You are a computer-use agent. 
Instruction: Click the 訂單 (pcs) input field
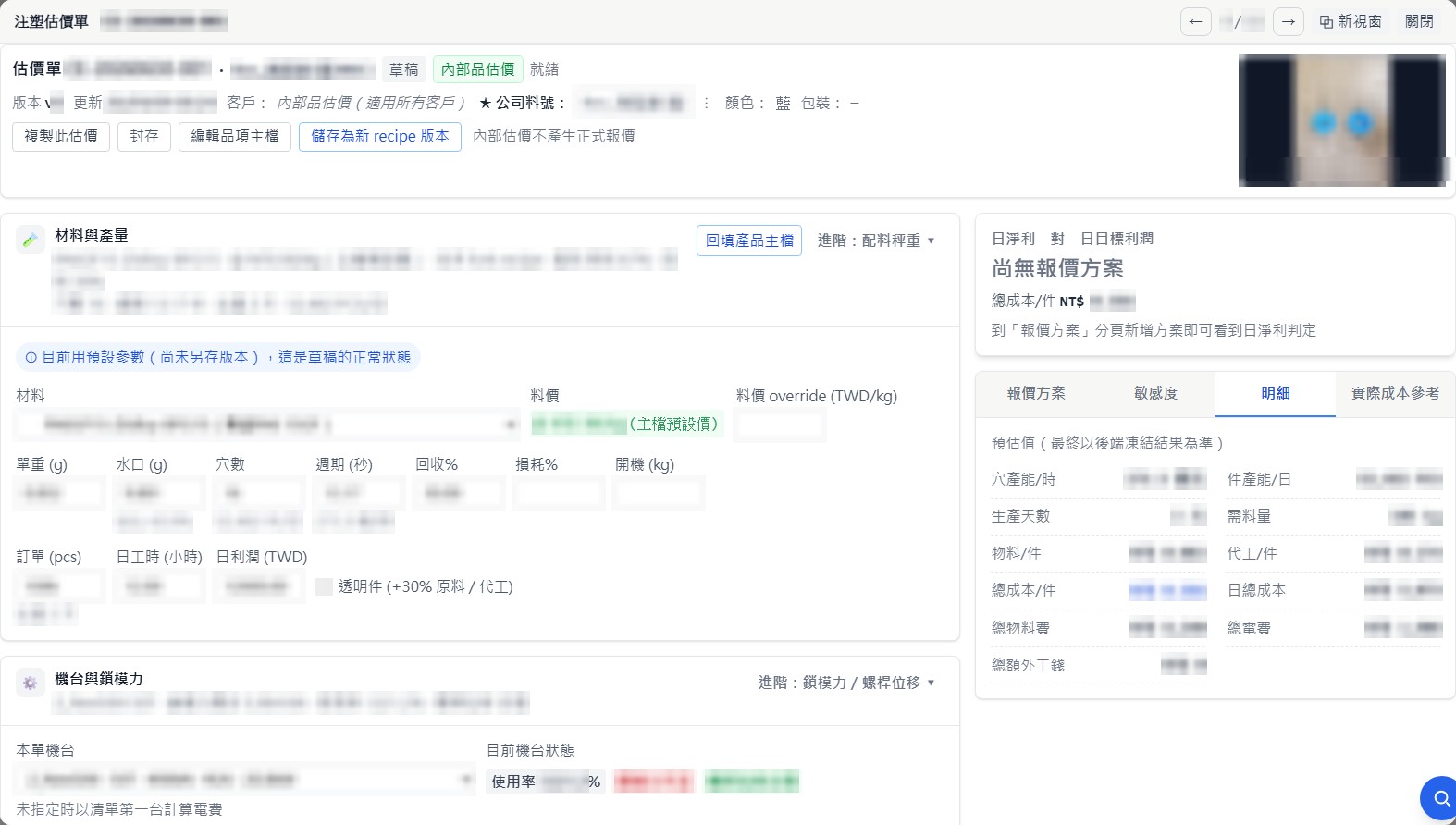[x=60, y=586]
